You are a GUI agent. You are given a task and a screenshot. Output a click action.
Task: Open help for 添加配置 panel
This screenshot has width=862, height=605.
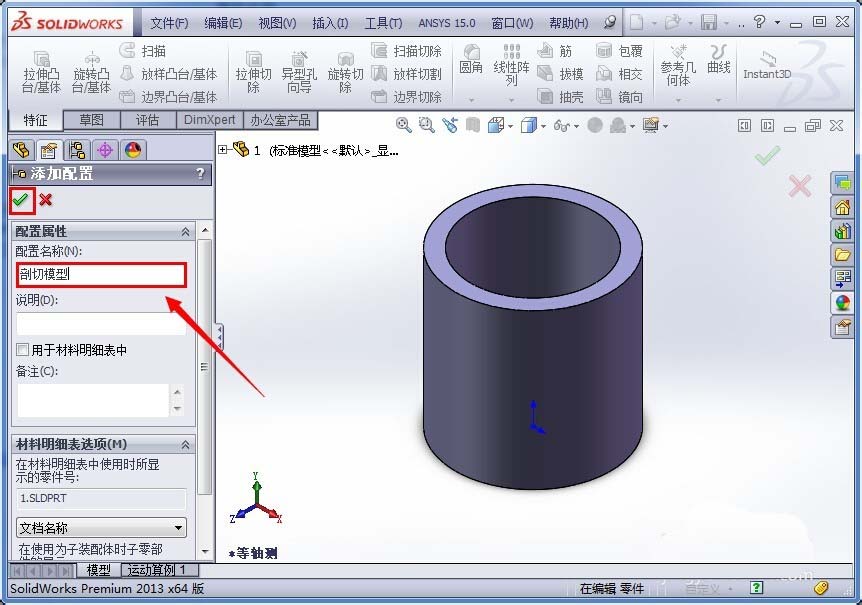click(201, 174)
